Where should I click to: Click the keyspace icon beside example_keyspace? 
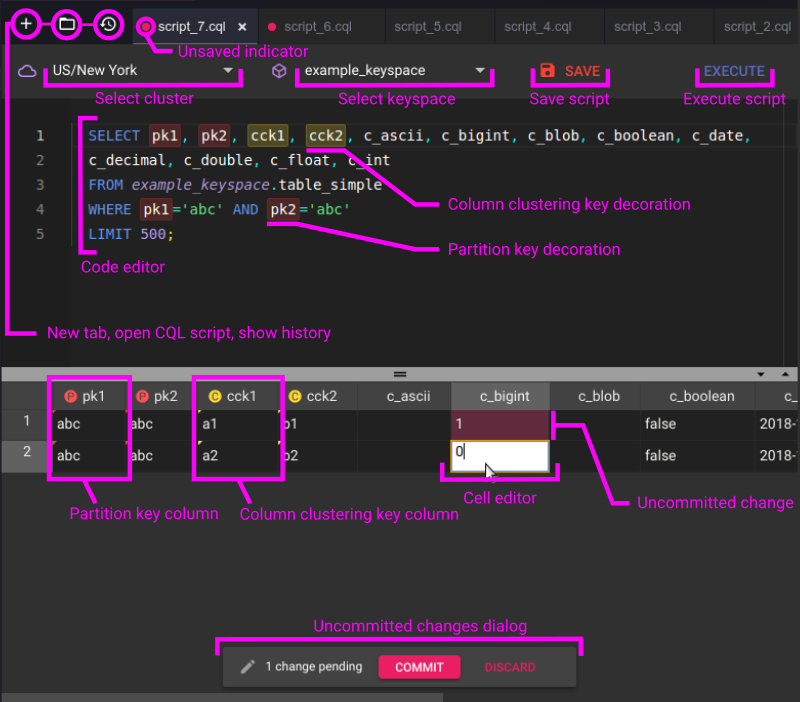click(x=279, y=71)
